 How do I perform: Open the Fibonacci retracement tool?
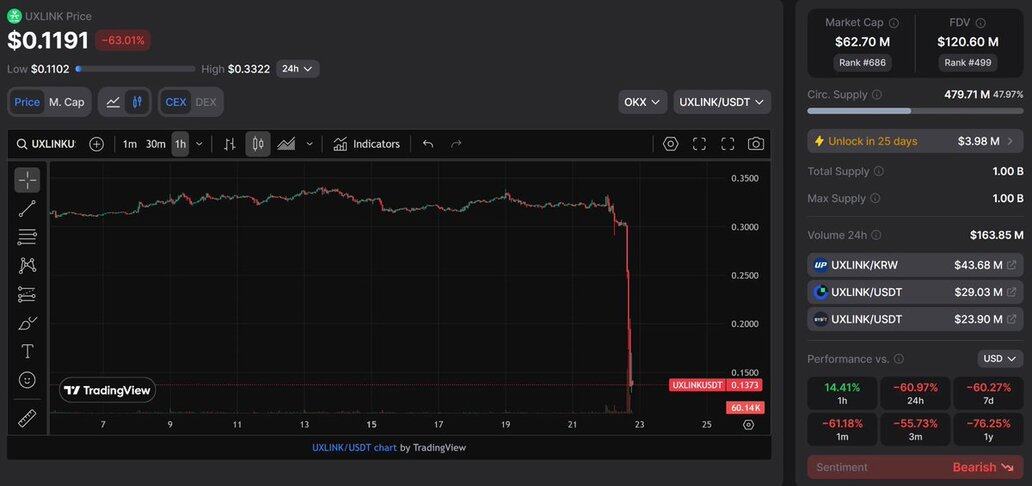(27, 237)
